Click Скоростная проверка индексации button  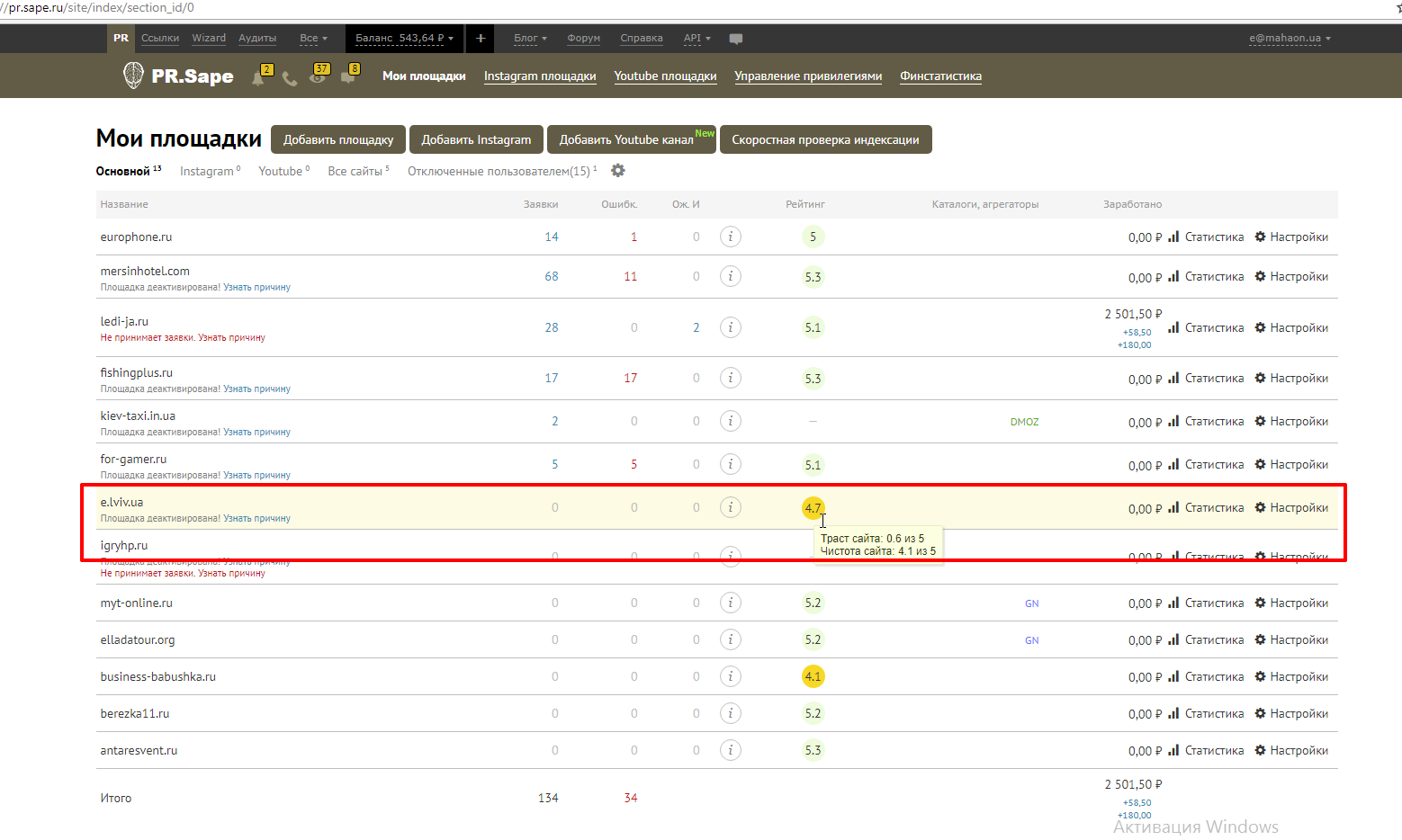825,139
